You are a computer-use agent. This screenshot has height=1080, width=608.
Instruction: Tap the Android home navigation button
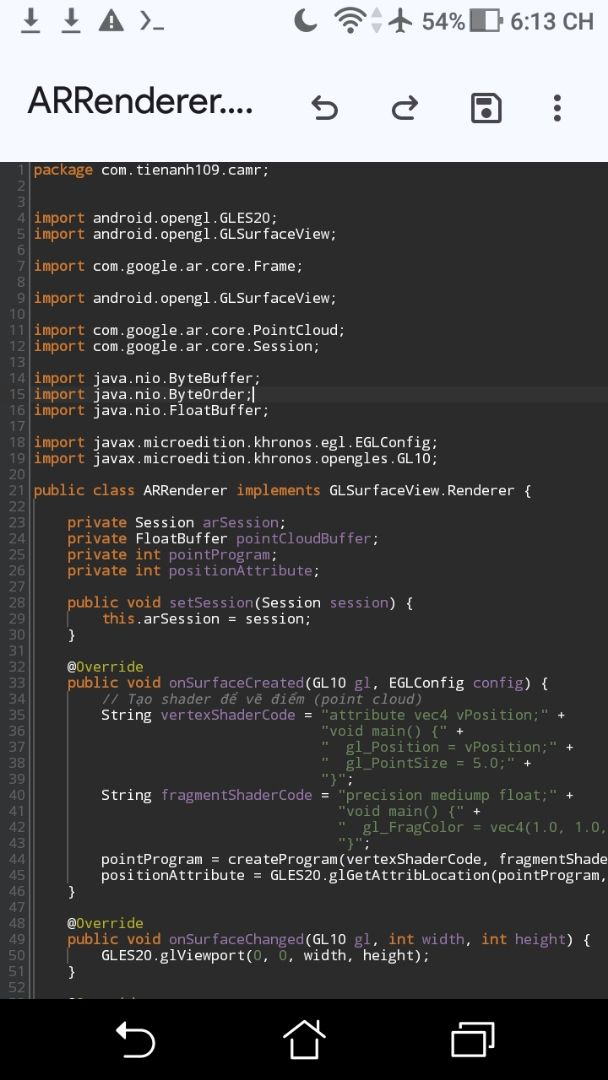[x=304, y=1039]
